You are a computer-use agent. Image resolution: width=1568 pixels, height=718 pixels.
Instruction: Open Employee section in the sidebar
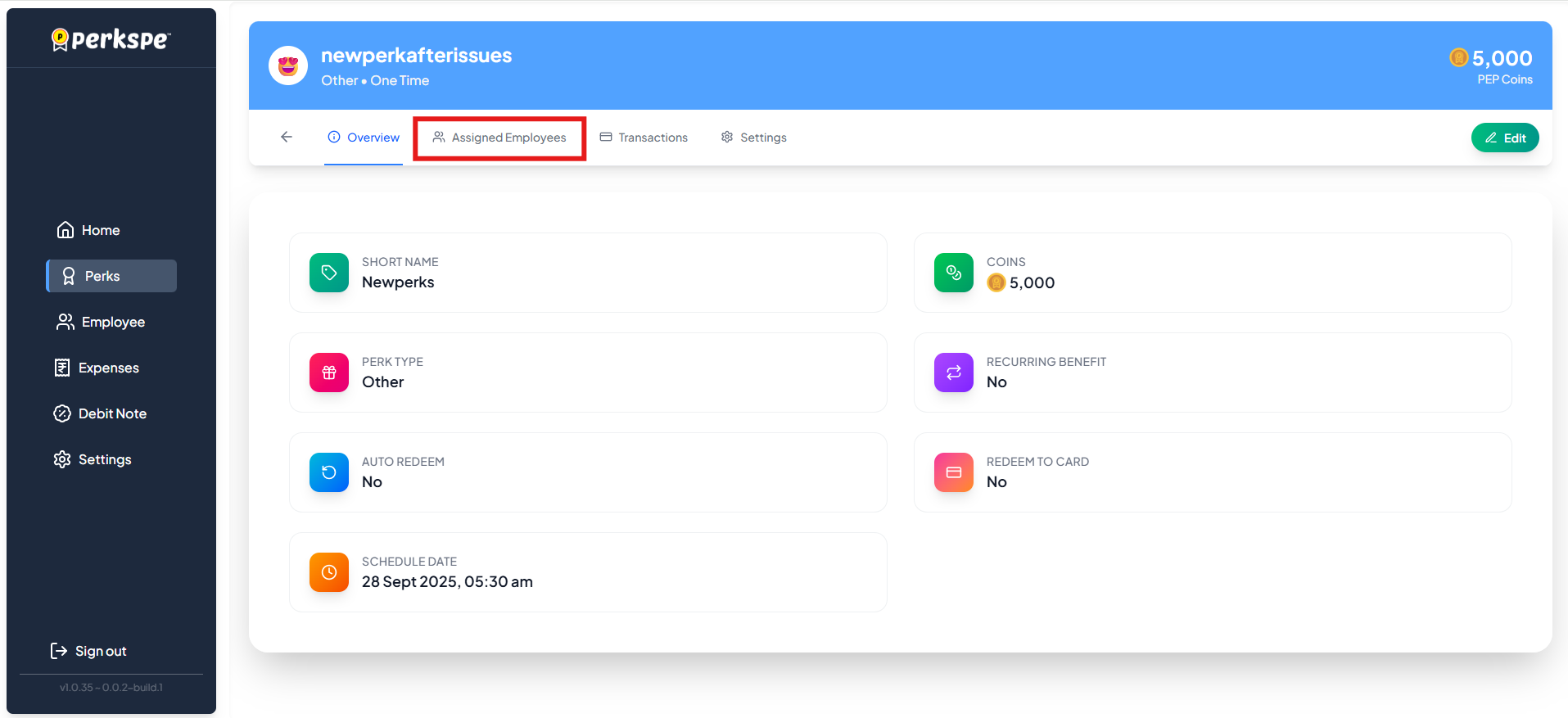pyautogui.click(x=101, y=322)
